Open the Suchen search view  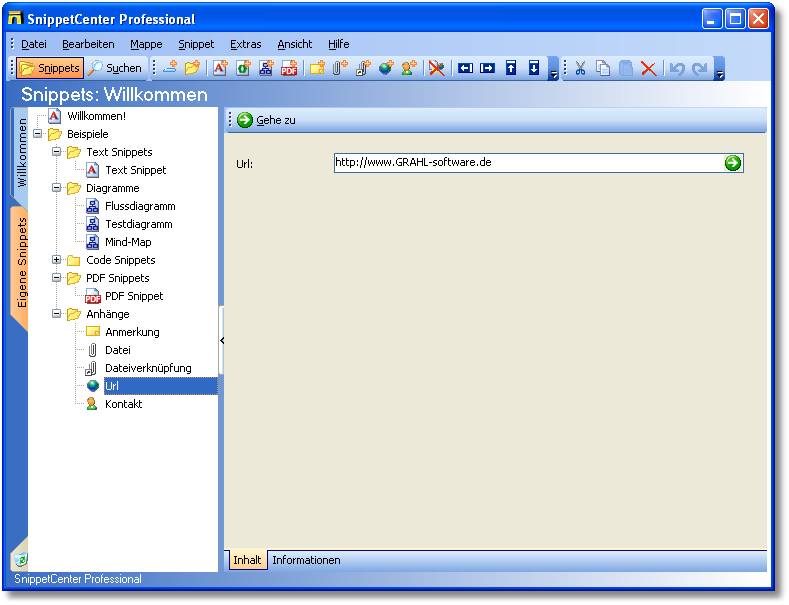[x=114, y=68]
